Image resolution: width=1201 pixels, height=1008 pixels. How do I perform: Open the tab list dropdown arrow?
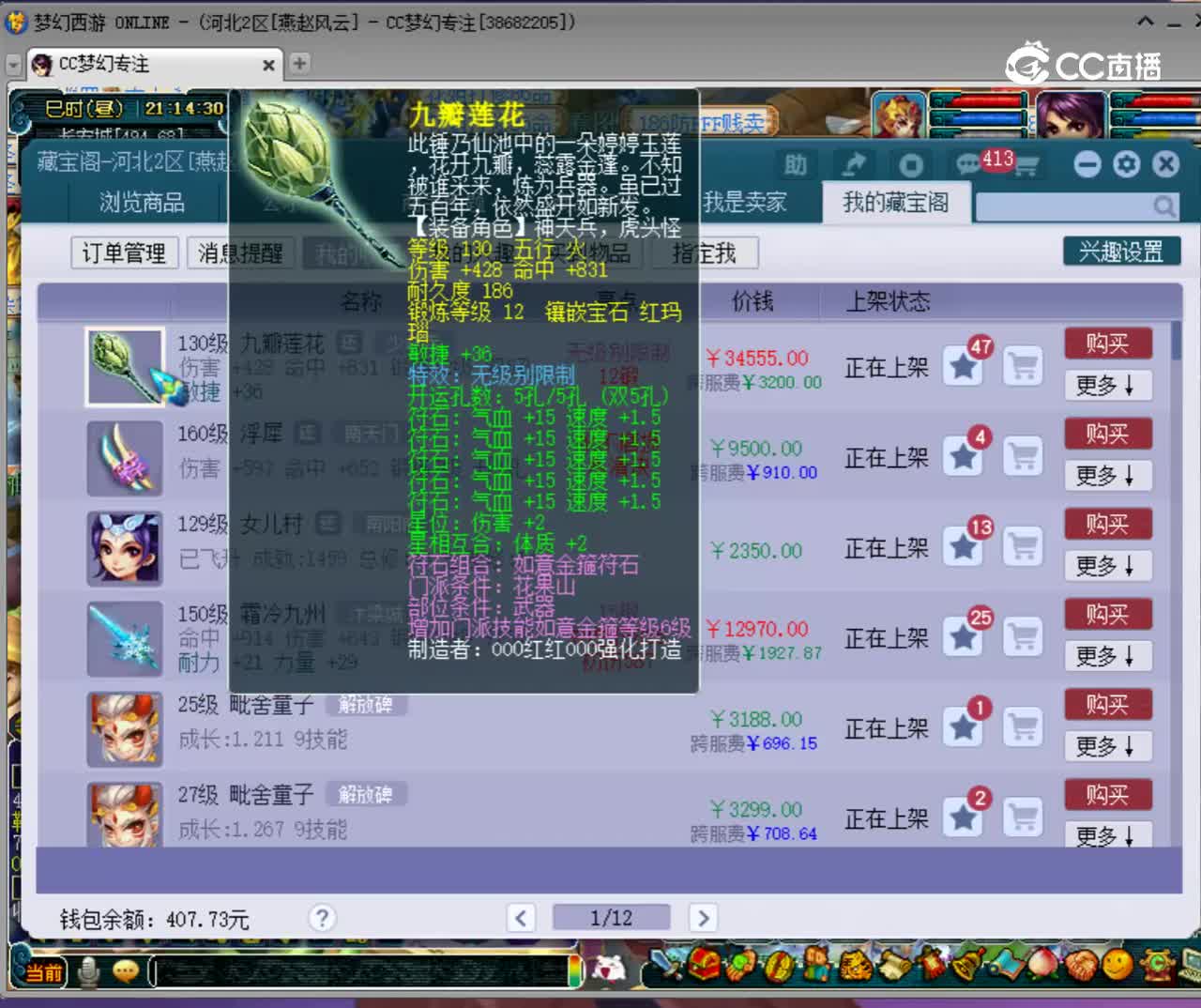click(13, 65)
